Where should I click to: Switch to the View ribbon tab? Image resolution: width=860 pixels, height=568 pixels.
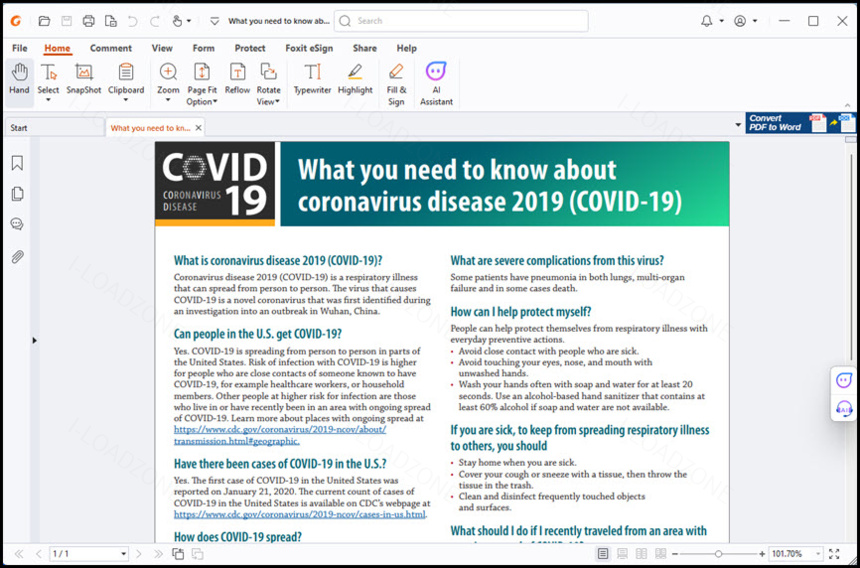click(x=162, y=48)
